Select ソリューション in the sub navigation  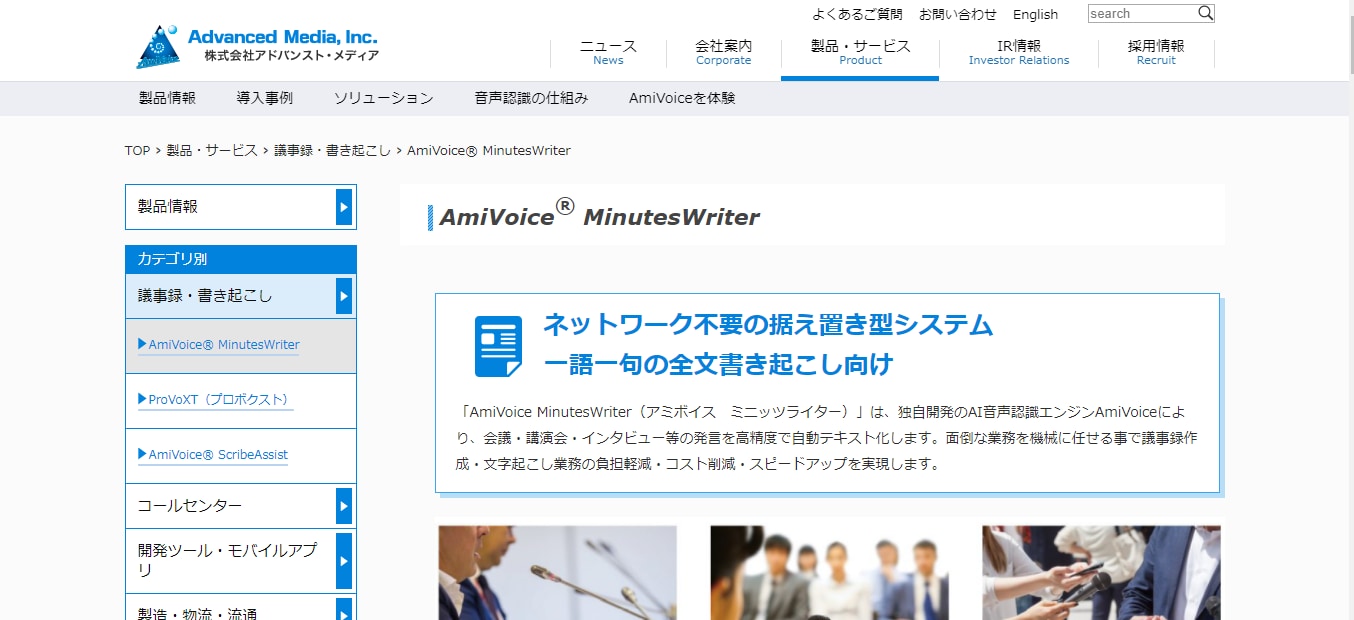[x=384, y=98]
